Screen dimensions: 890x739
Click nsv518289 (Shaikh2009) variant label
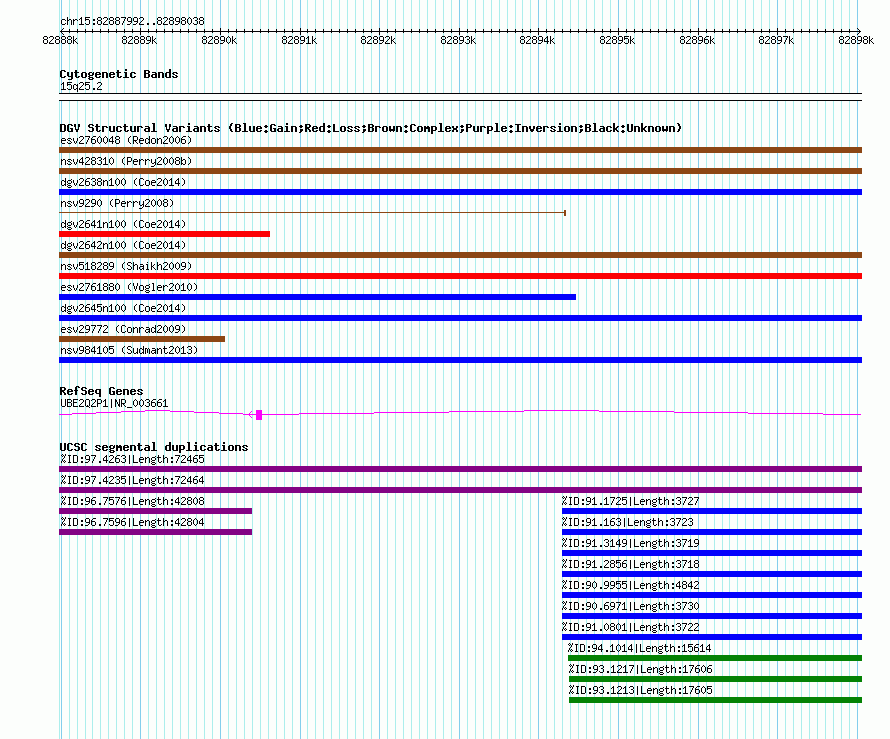click(126, 266)
